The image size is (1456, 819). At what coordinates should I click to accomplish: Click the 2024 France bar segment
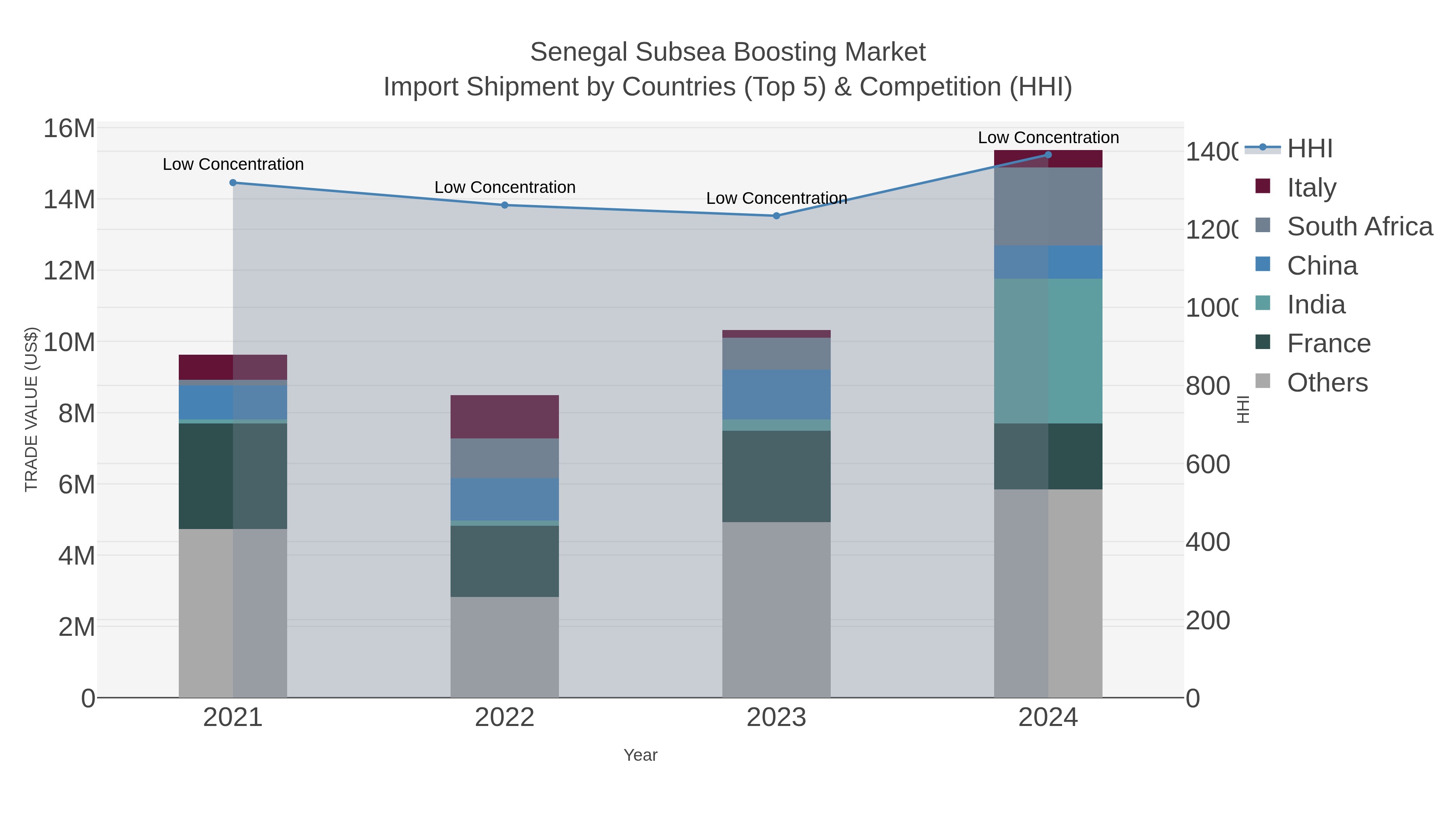pyautogui.click(x=1048, y=457)
